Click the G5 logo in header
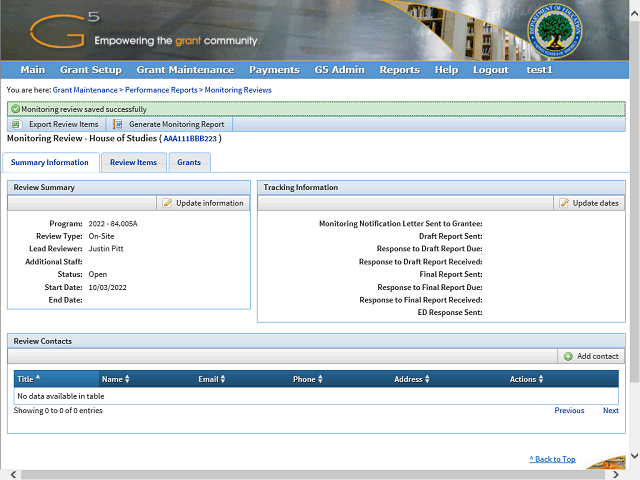Viewport: 640px width, 480px height. 60,30
